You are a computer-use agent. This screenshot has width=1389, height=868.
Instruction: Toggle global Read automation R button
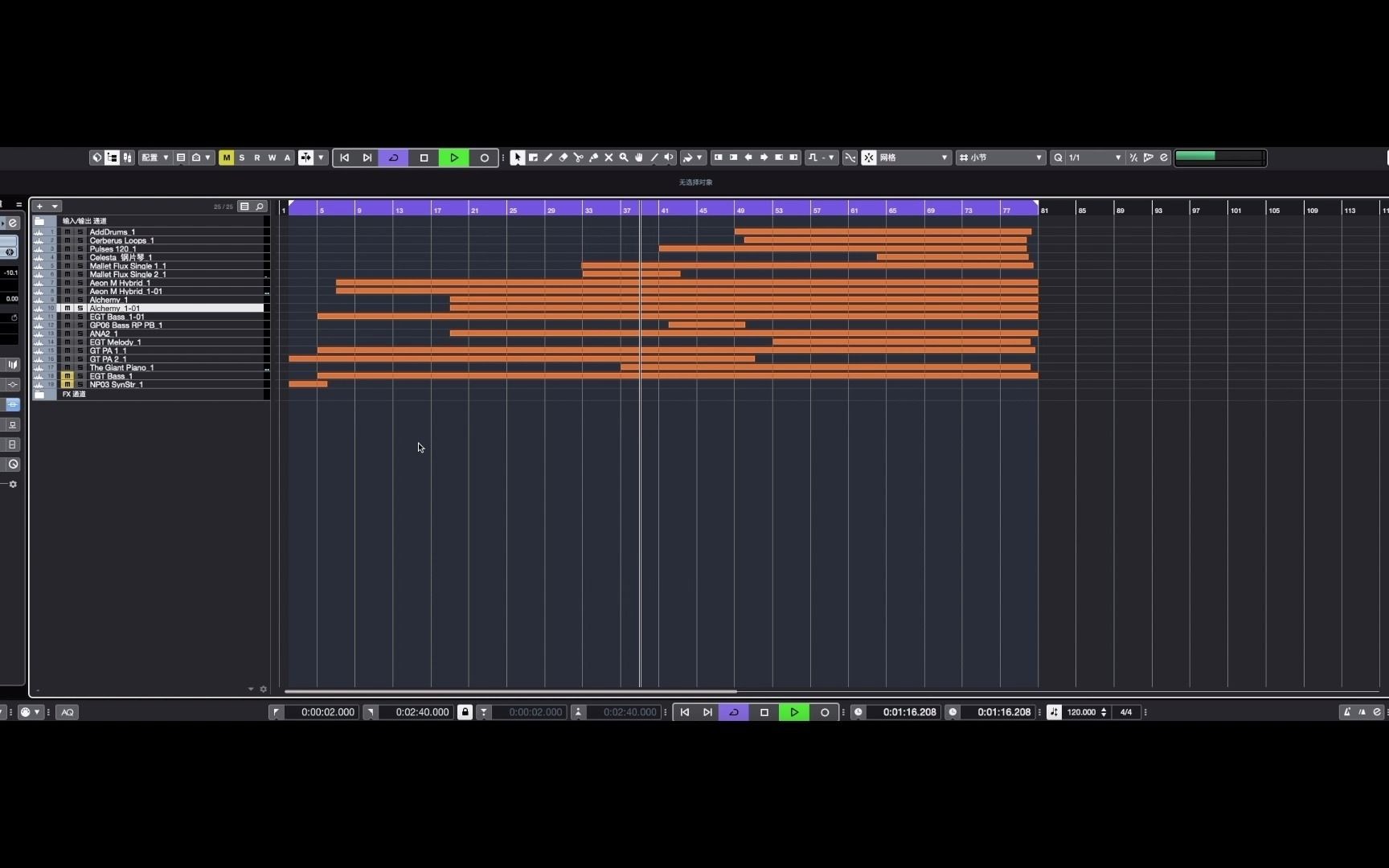pos(257,158)
